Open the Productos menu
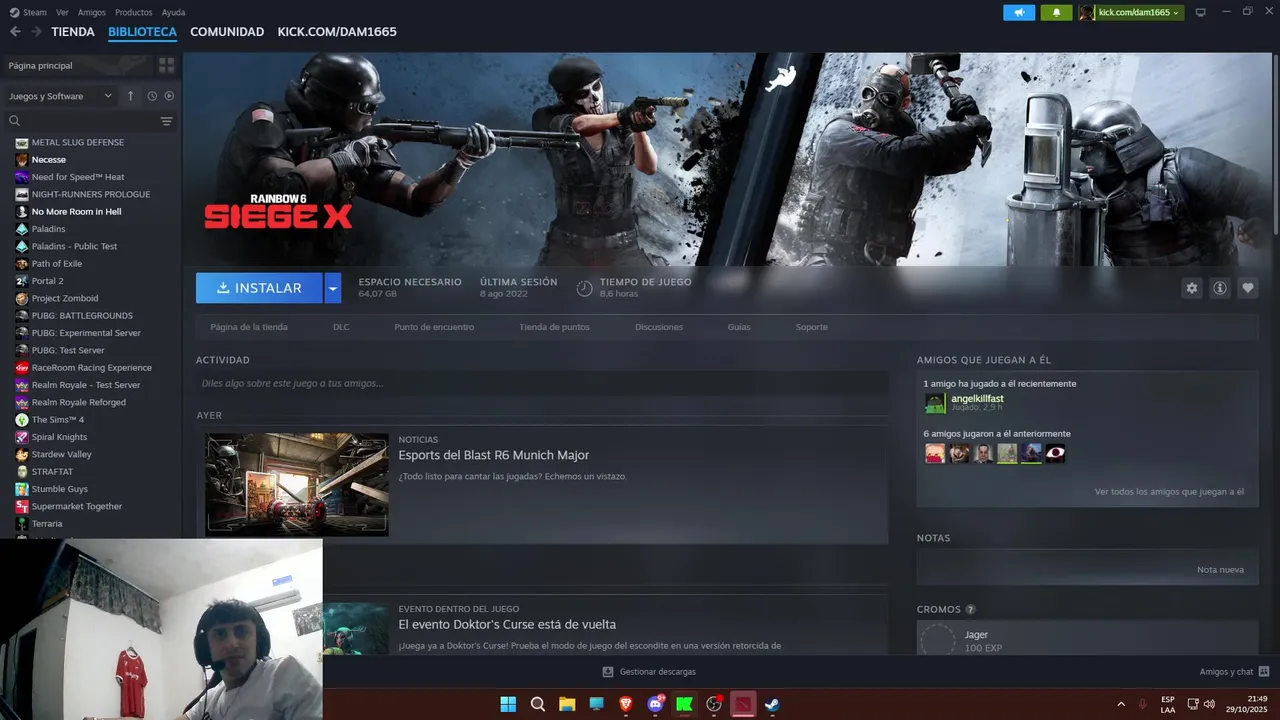Screen dimensions: 1280x720 pyautogui.click(x=133, y=12)
